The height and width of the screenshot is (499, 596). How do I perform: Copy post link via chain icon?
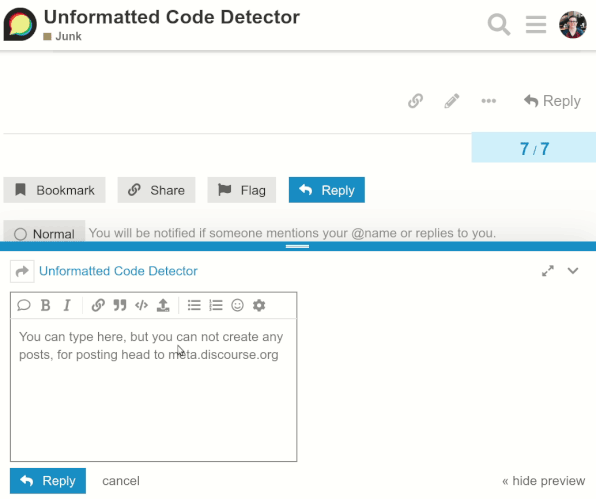coord(415,101)
